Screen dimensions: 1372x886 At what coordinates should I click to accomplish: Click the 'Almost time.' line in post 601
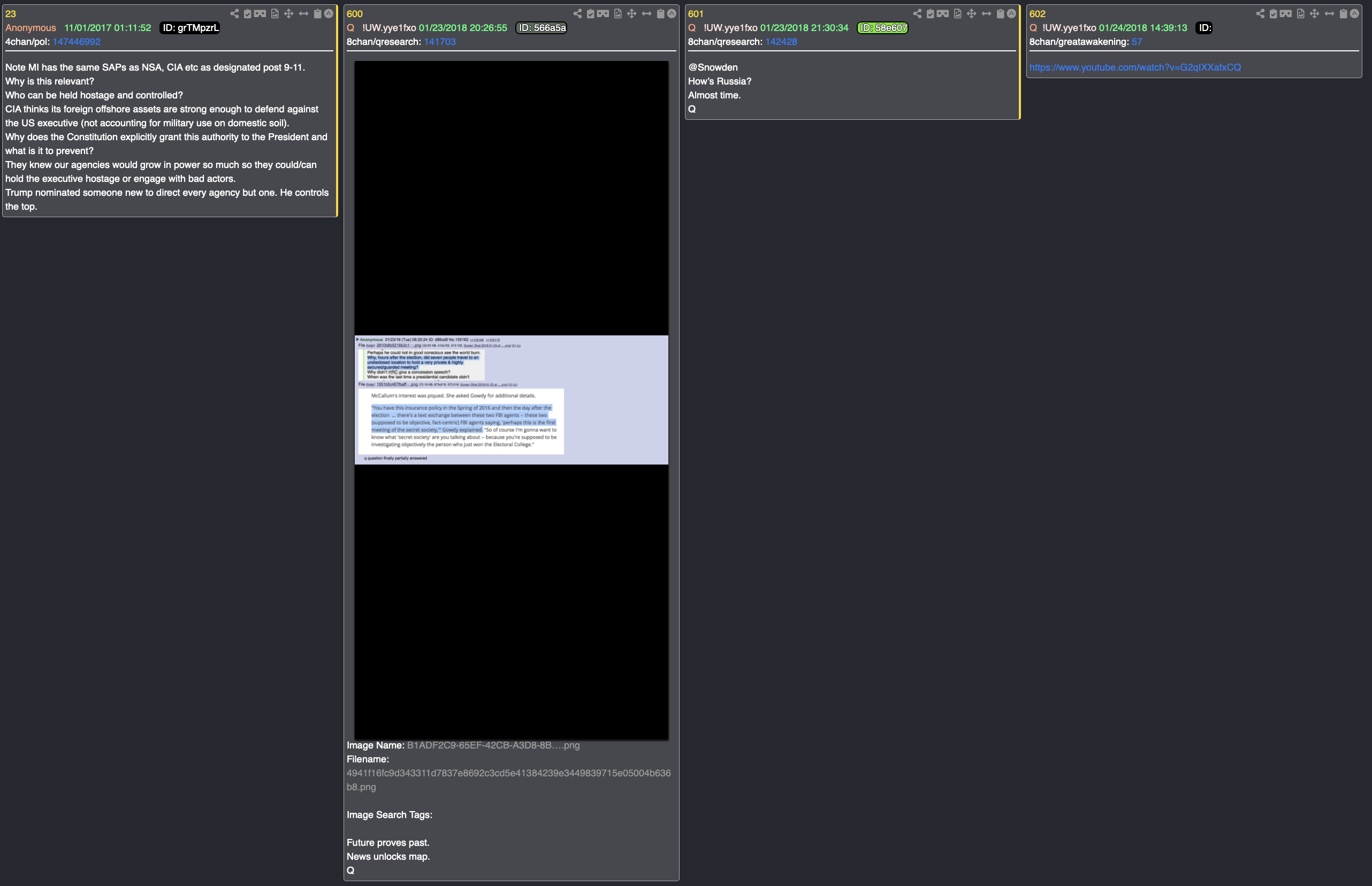point(714,95)
